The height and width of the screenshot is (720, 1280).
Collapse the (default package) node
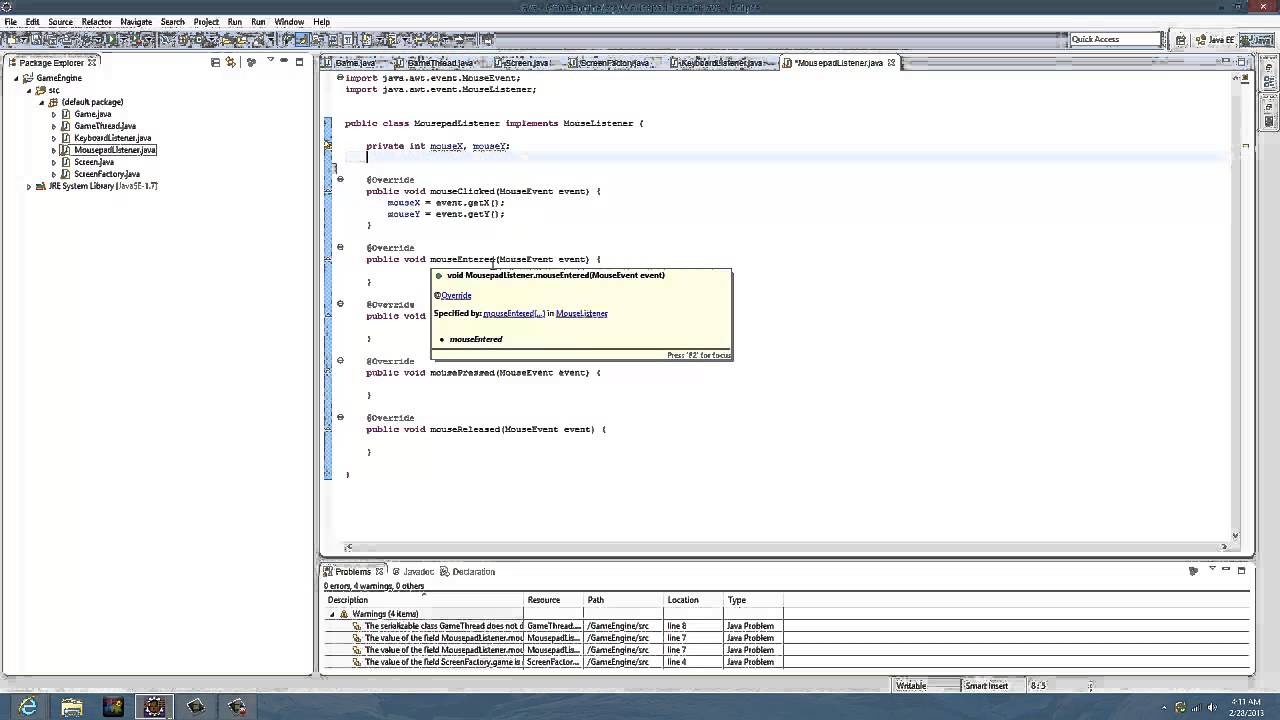(41, 102)
